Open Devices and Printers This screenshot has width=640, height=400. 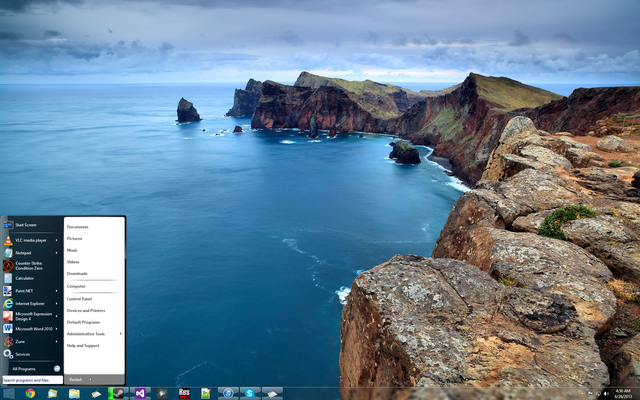86,311
